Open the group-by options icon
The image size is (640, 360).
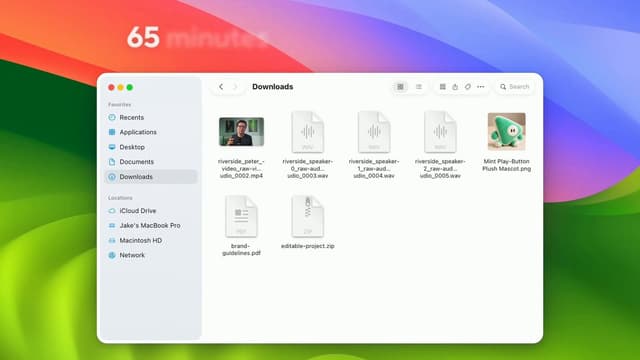(442, 87)
